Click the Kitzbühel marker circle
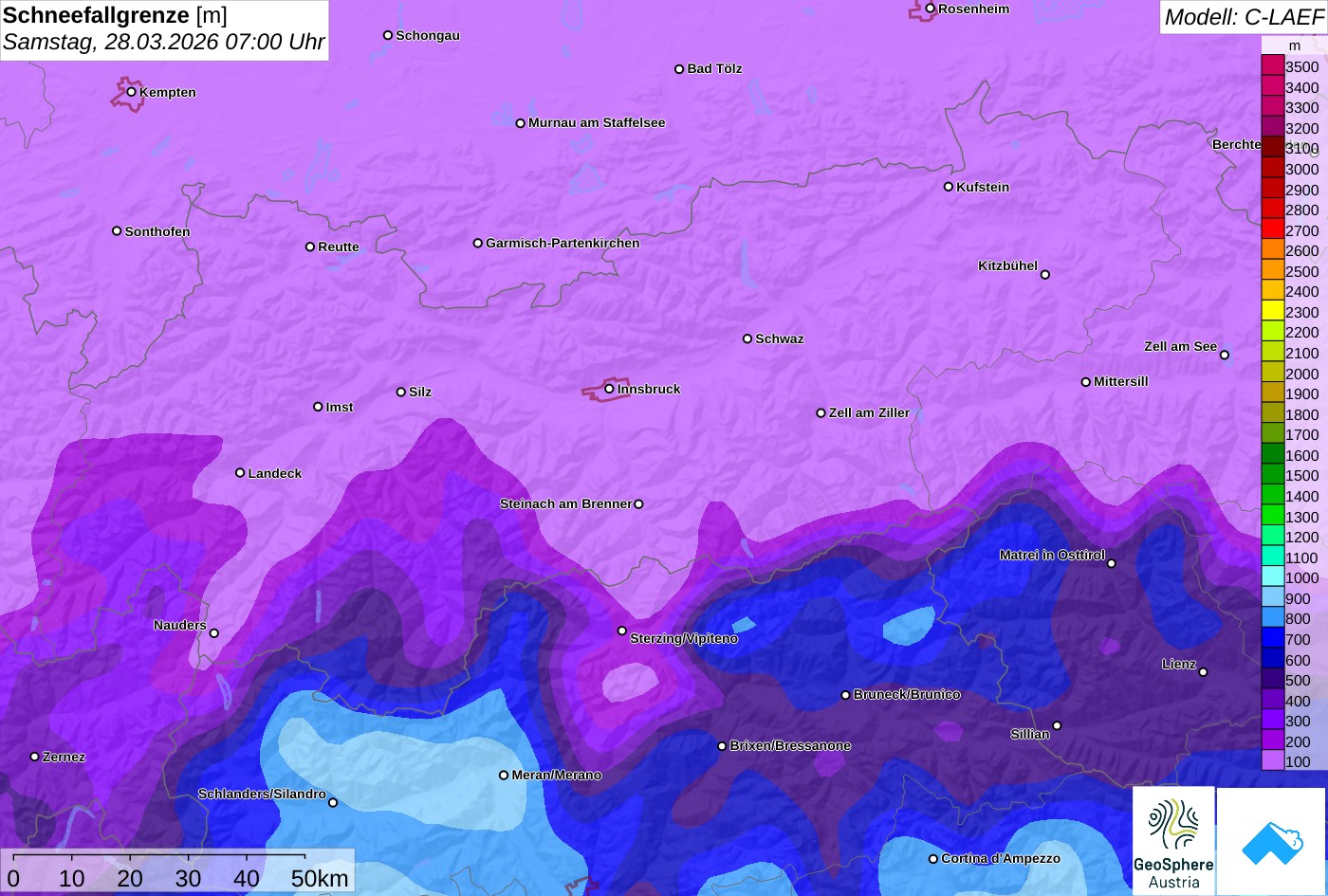The image size is (1328, 896). [1045, 275]
